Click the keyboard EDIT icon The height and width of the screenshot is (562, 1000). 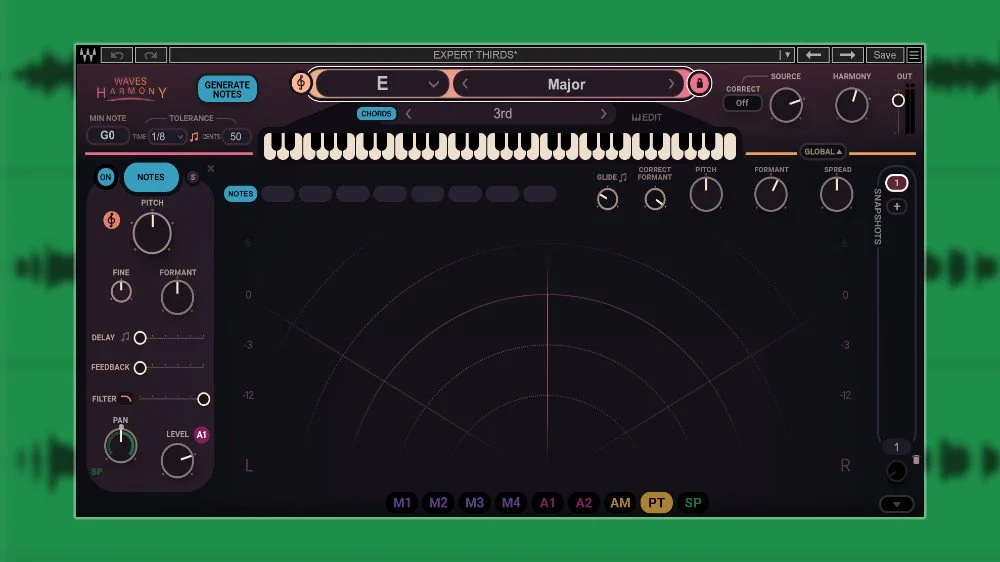click(x=647, y=117)
